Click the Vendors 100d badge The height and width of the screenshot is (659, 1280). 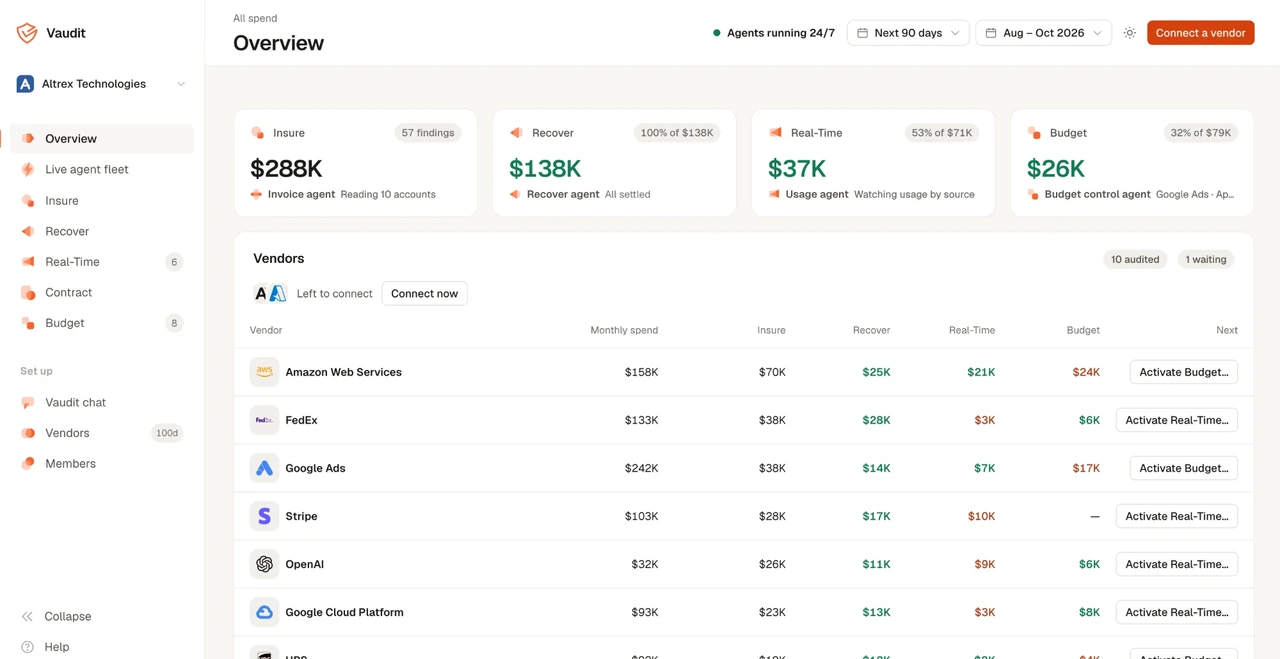(x=167, y=433)
